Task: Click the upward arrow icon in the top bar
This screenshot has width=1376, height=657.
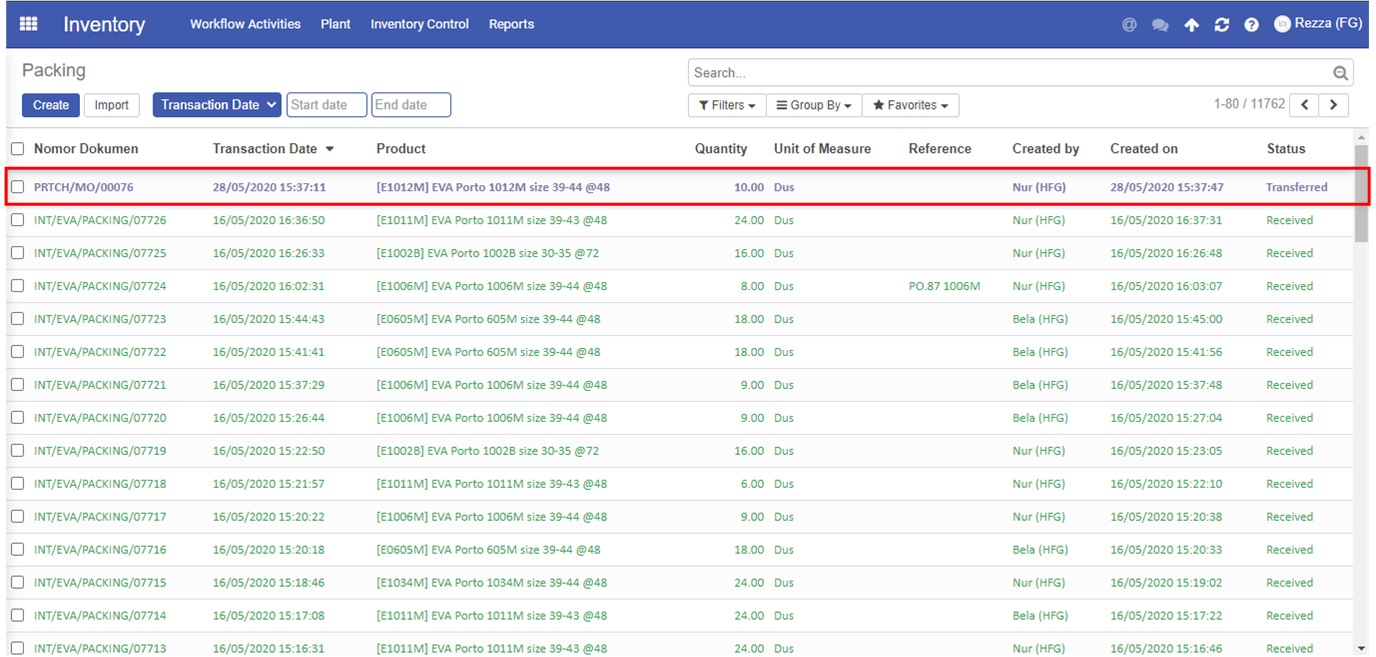Action: pyautogui.click(x=1191, y=25)
